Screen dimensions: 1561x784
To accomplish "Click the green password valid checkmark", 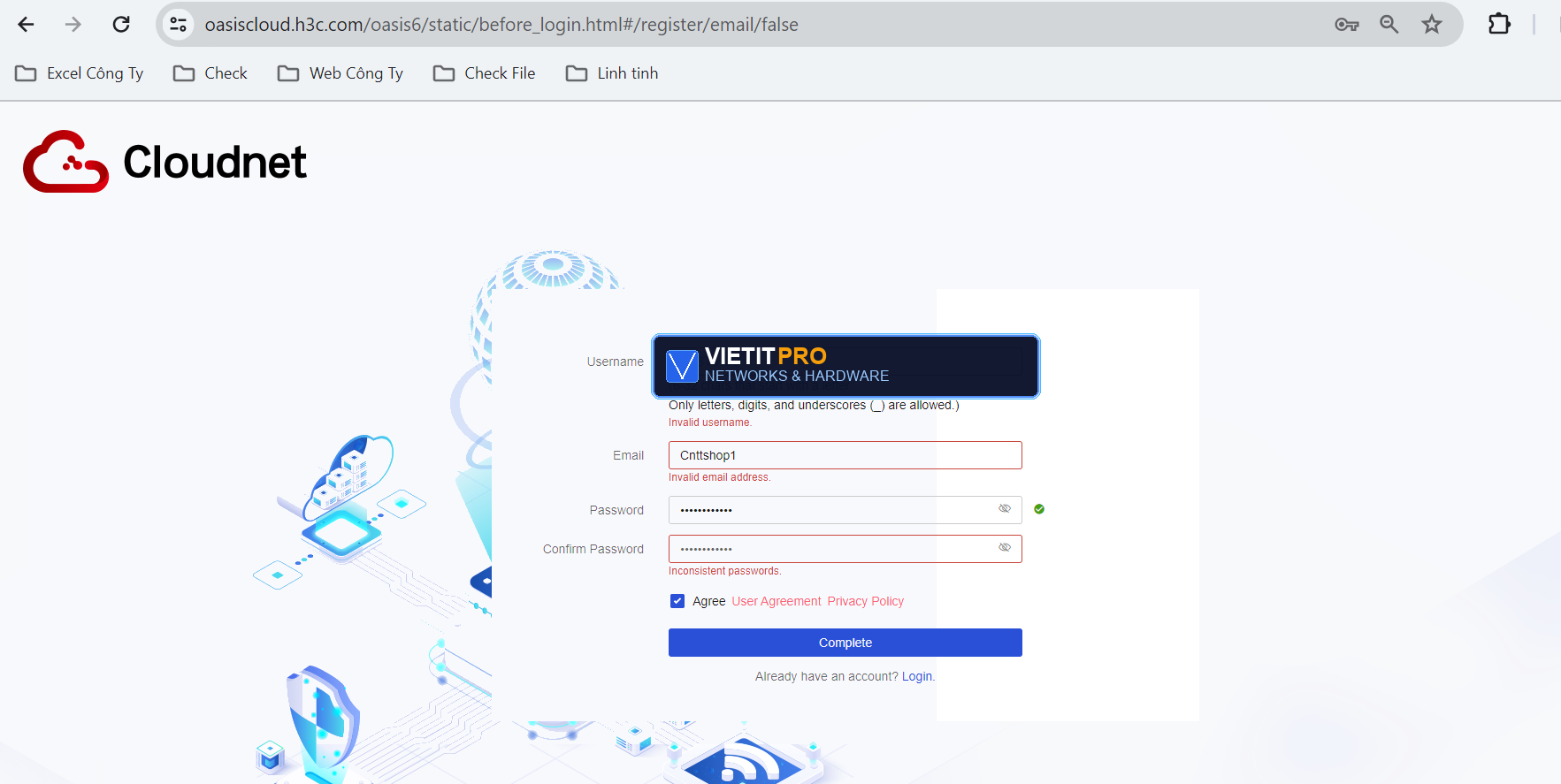I will coord(1039,509).
